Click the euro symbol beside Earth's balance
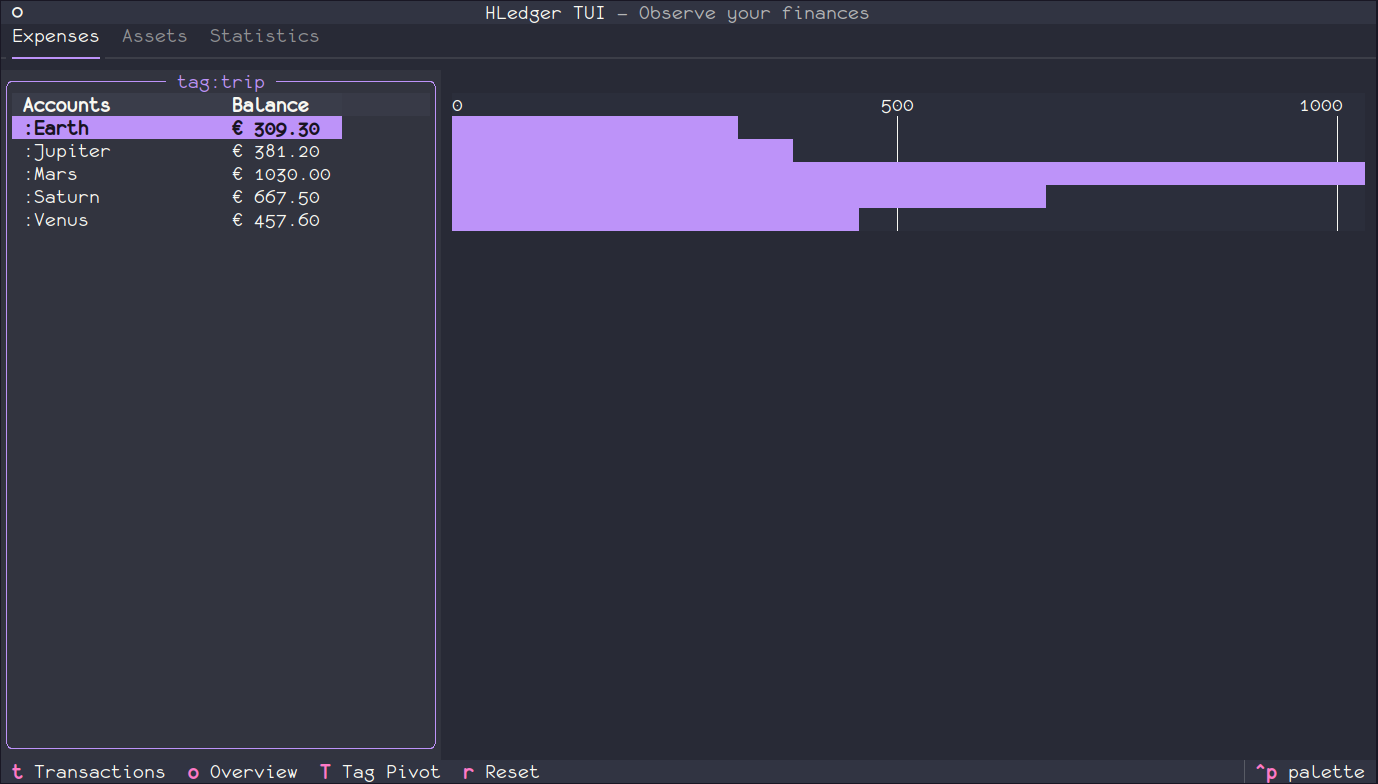 tap(236, 127)
